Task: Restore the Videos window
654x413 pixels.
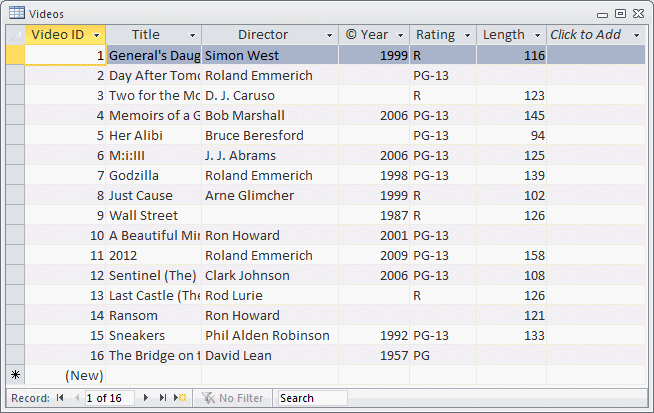Action: click(621, 14)
